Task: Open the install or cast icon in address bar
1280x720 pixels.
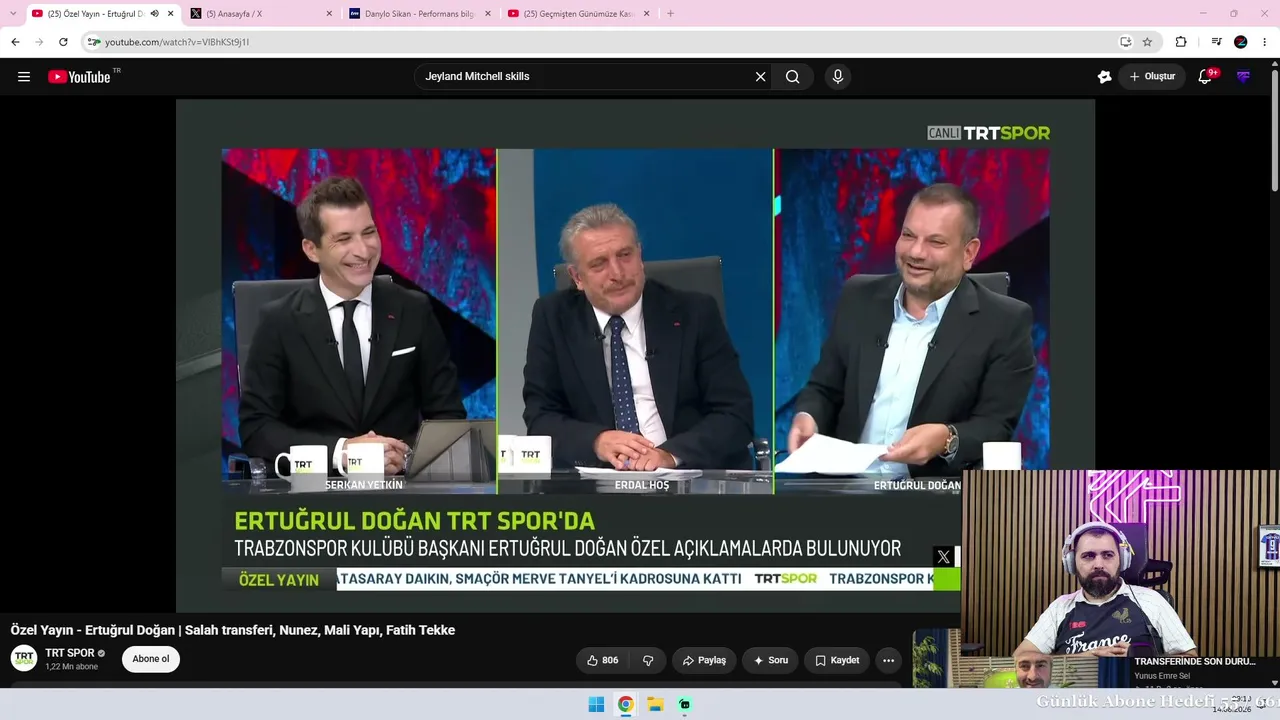Action: (1125, 42)
